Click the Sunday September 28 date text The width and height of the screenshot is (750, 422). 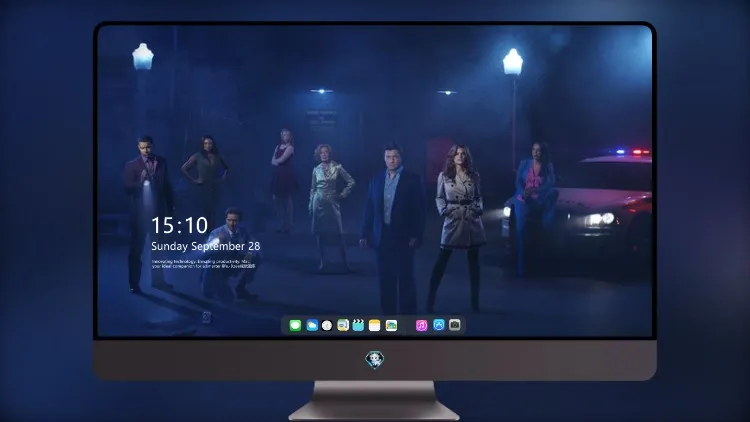(206, 246)
